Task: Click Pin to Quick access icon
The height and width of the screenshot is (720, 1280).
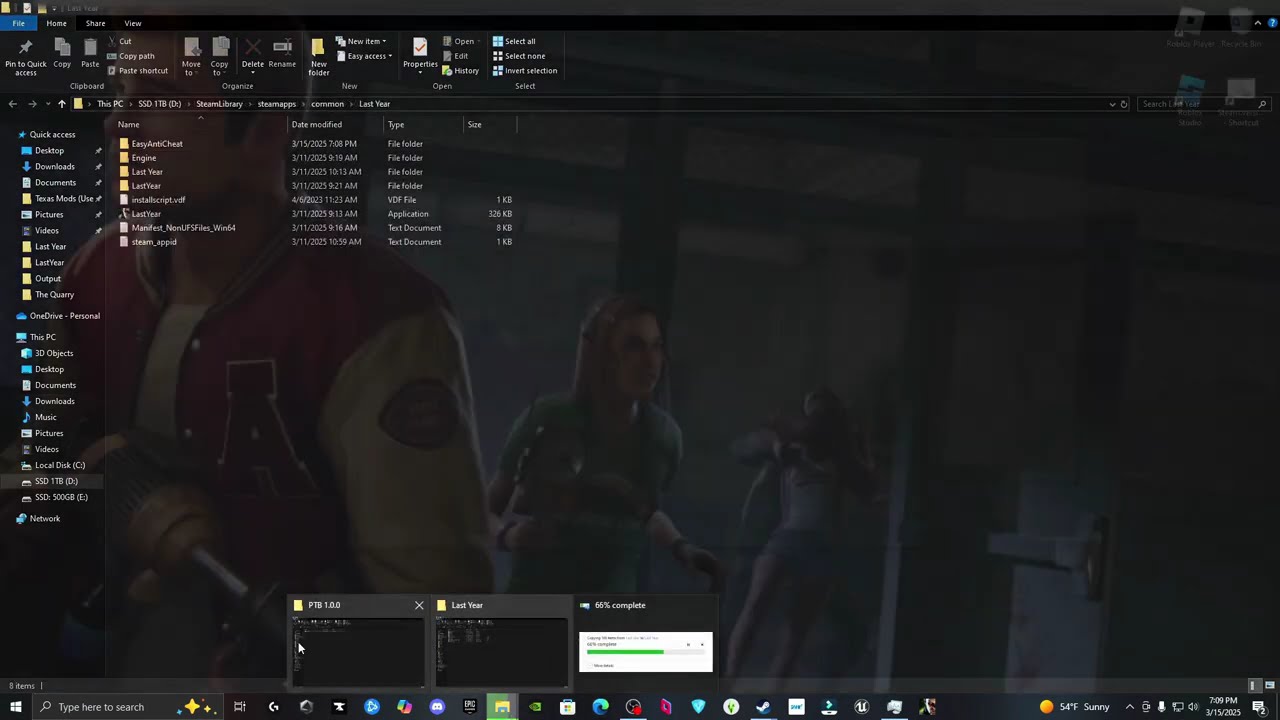Action: tap(25, 57)
